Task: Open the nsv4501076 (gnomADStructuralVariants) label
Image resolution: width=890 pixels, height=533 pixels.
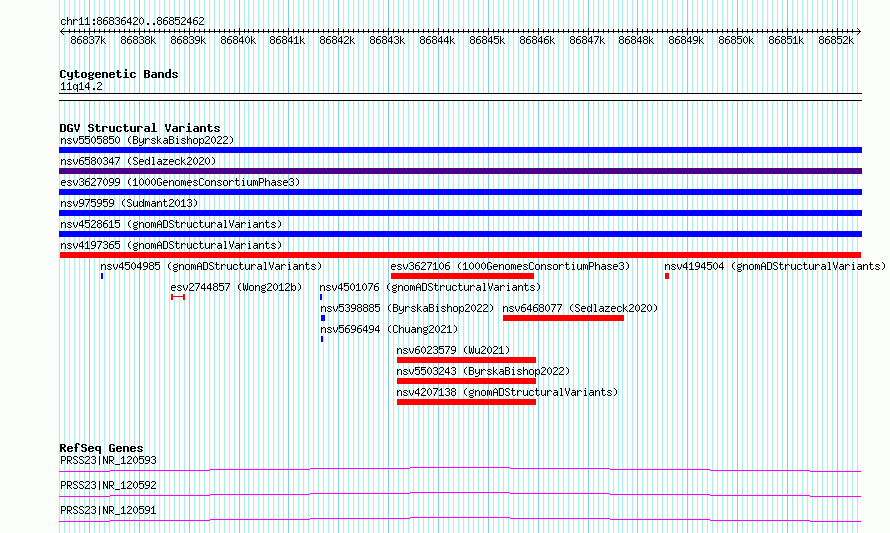Action: pos(430,287)
